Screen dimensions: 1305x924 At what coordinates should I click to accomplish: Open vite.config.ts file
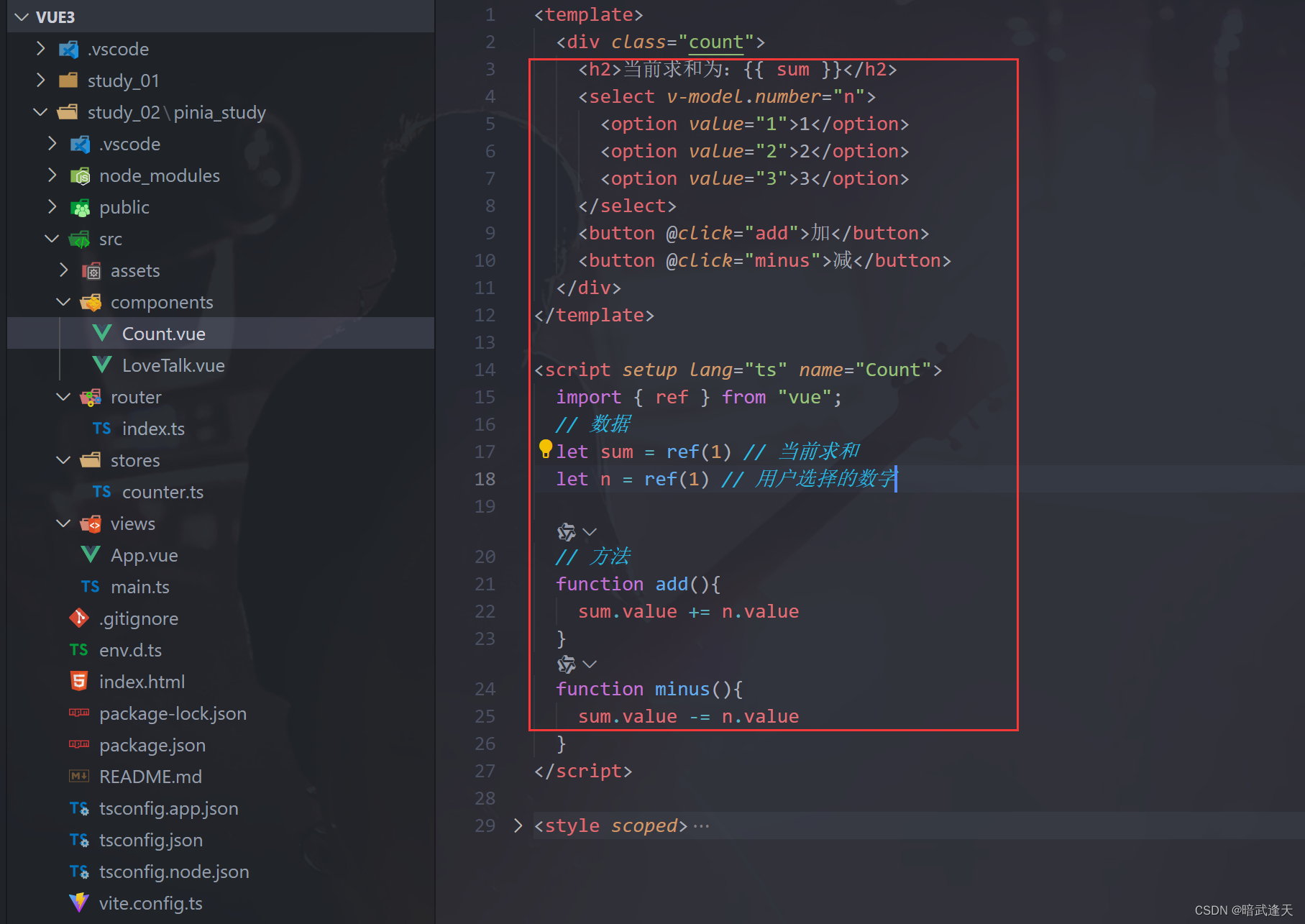[x=220, y=902]
